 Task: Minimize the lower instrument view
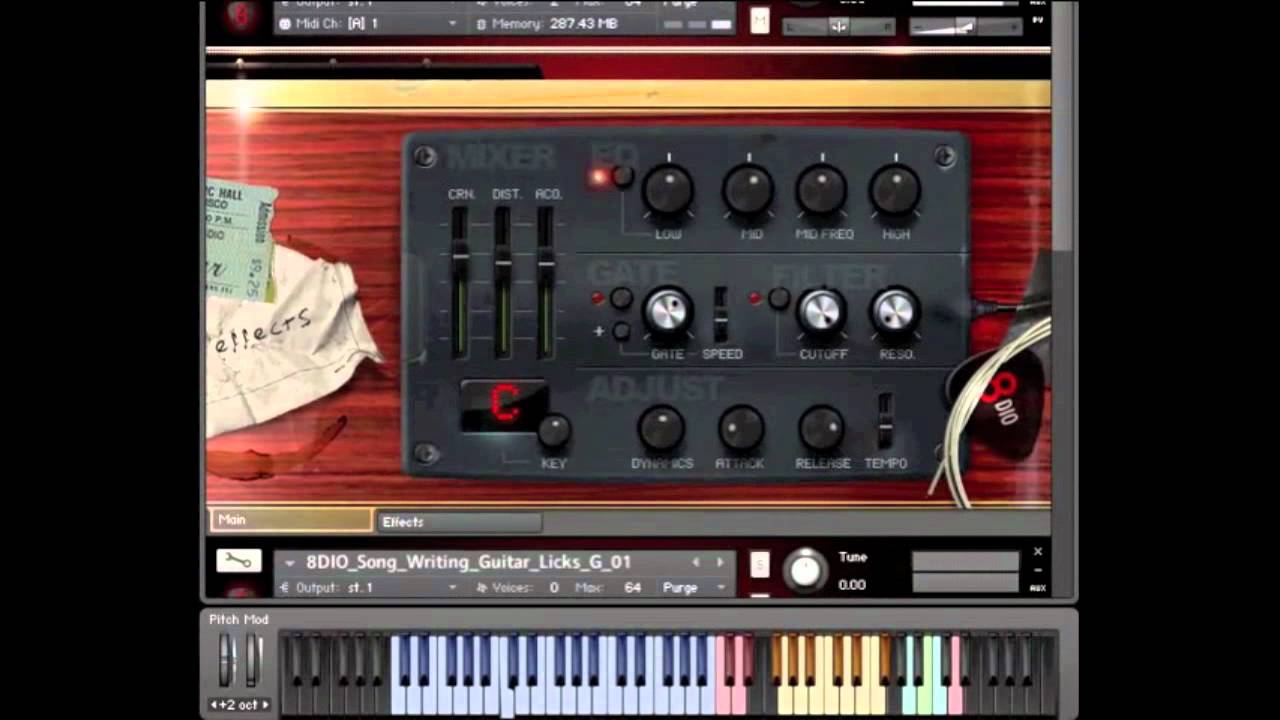[1038, 570]
